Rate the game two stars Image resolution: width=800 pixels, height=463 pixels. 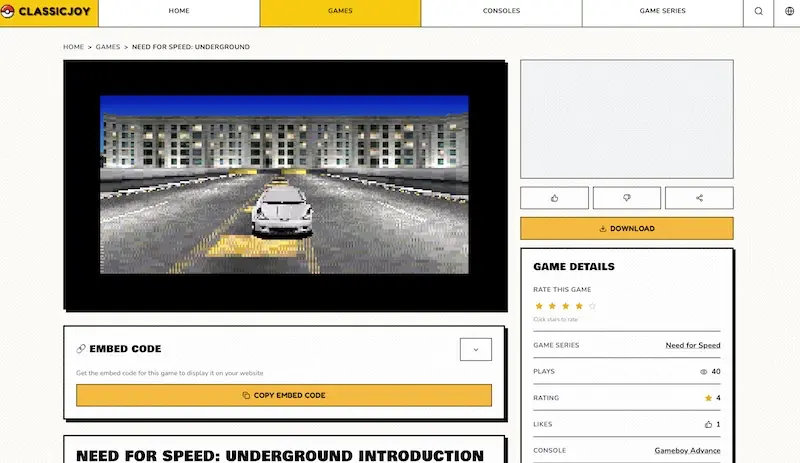coord(552,306)
